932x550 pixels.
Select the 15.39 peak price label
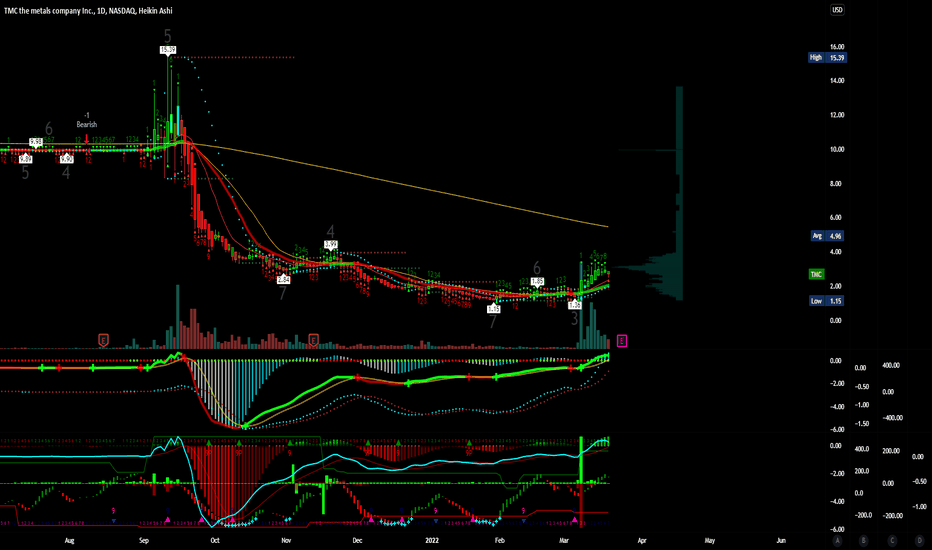pyautogui.click(x=168, y=50)
